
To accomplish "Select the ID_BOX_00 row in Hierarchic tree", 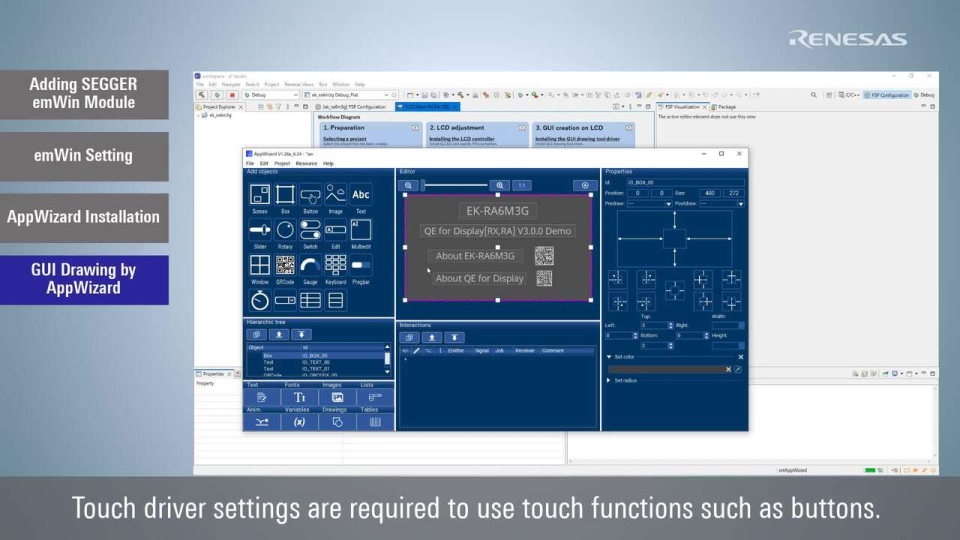I will click(315, 356).
